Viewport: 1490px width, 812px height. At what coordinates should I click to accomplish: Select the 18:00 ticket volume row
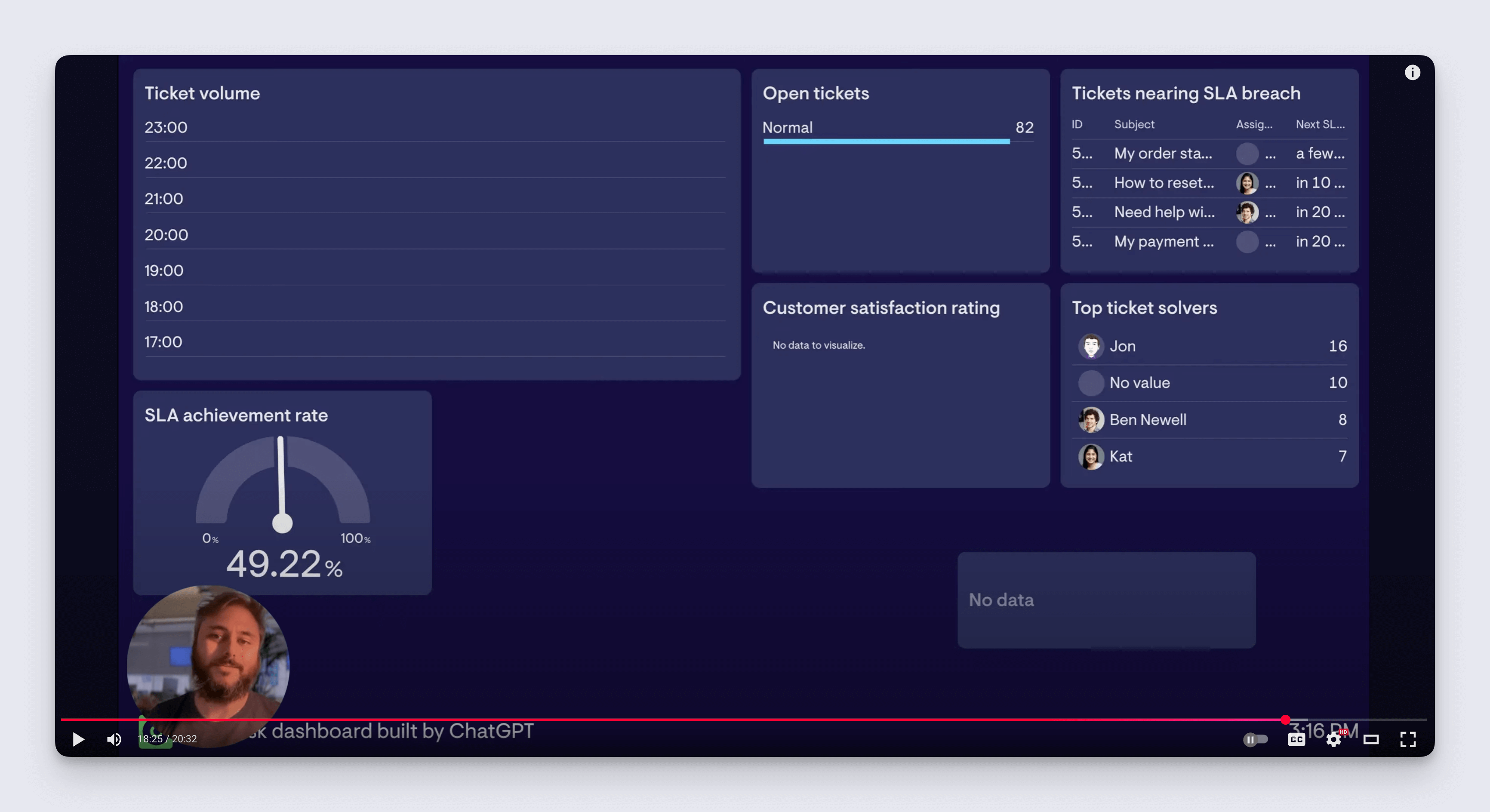click(434, 307)
